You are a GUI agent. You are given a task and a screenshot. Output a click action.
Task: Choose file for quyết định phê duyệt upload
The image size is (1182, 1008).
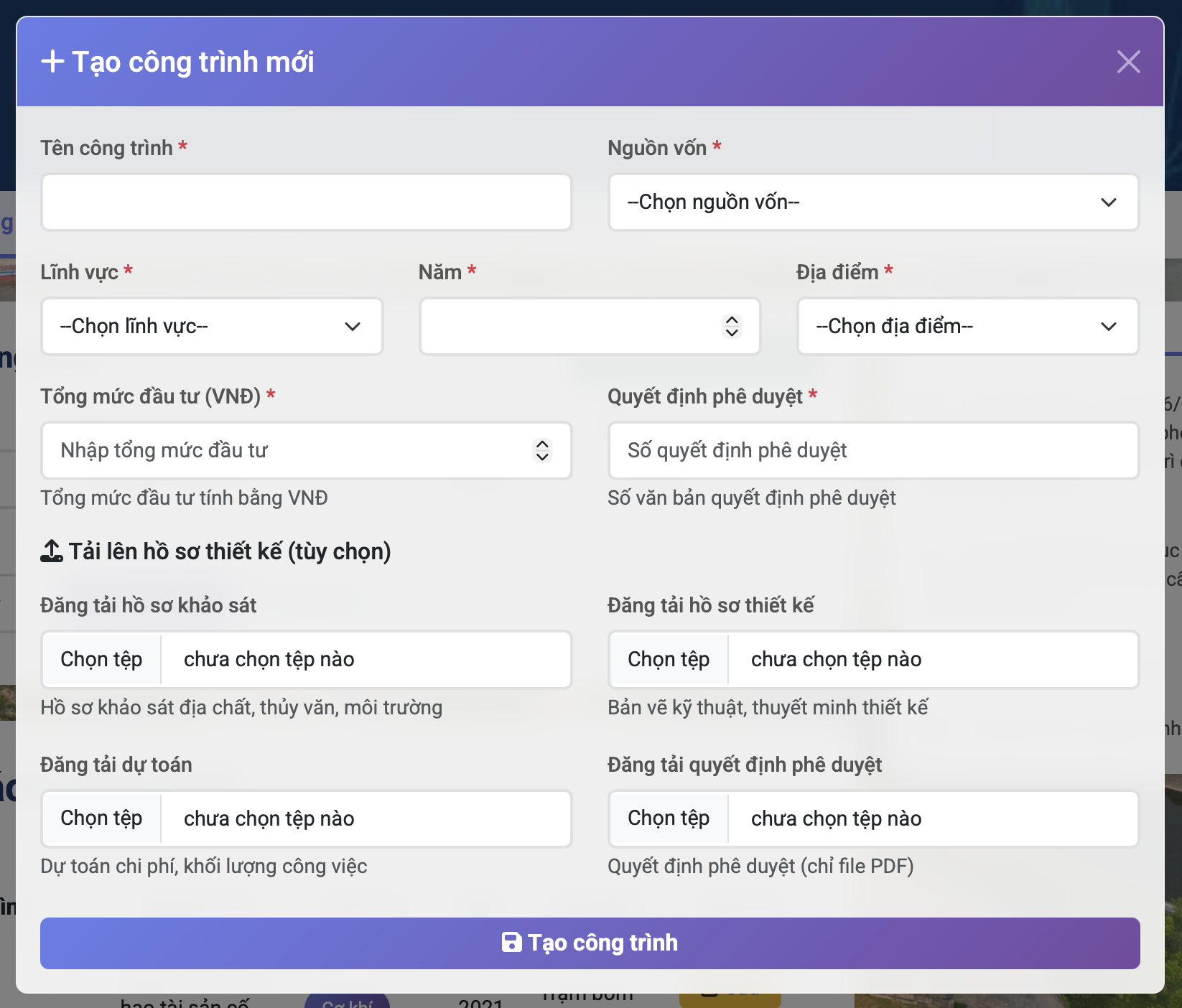pos(669,819)
